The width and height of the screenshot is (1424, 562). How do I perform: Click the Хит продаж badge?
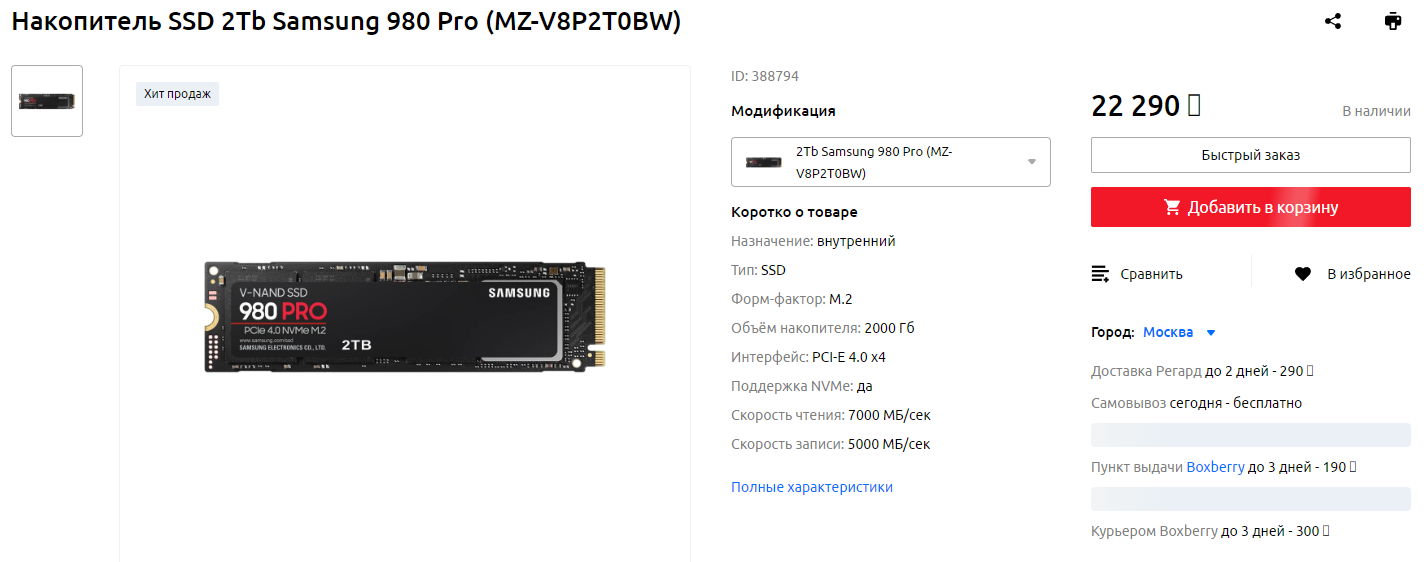click(x=177, y=94)
